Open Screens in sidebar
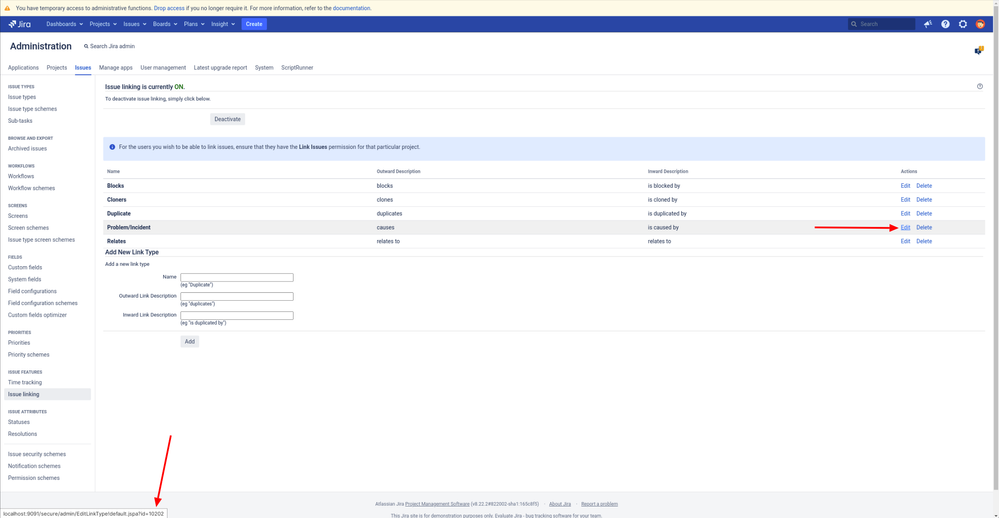This screenshot has height=518, width=999. coord(18,216)
